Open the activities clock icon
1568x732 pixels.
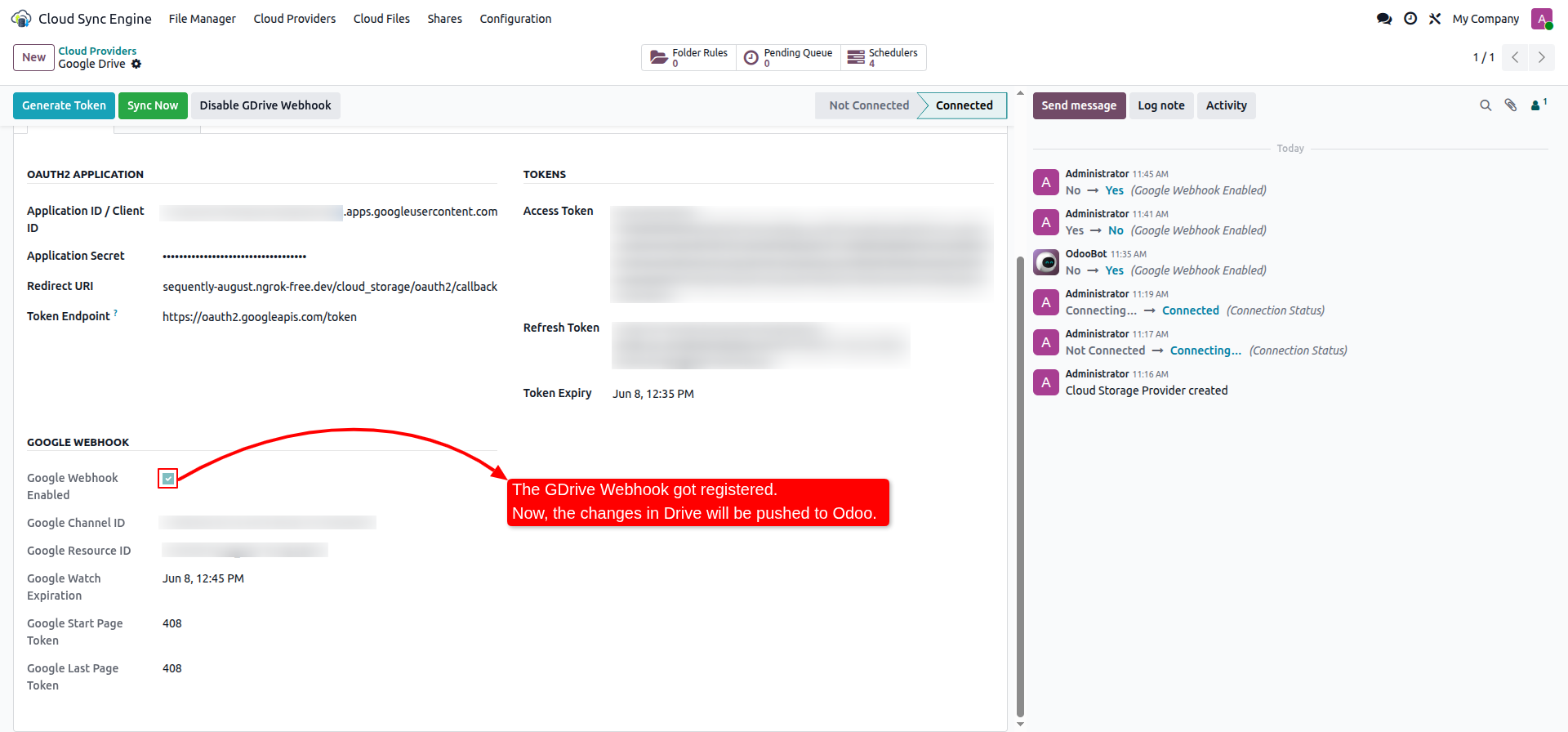click(x=1410, y=19)
